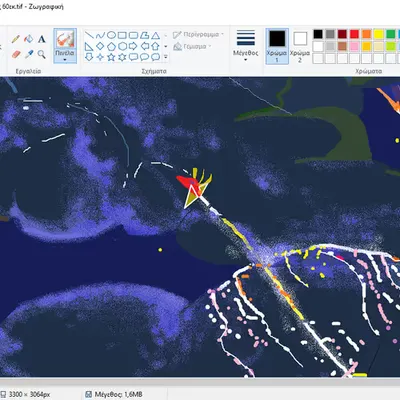
Task: Click the red shape on the canvas
Action: [186, 182]
